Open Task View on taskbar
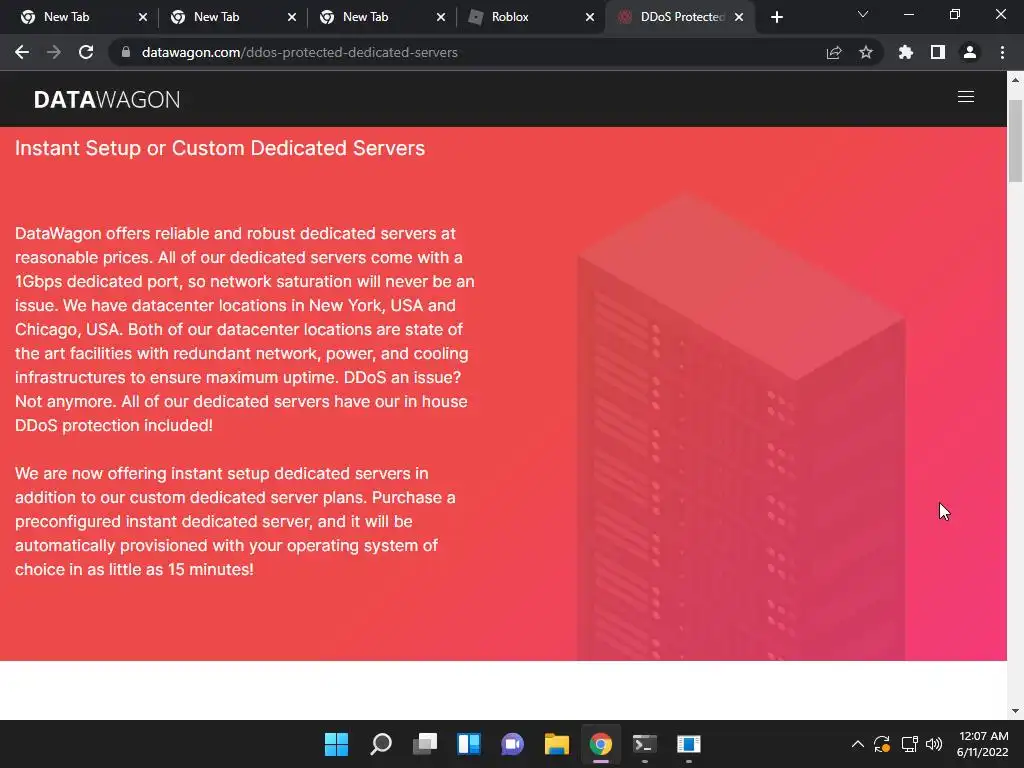Viewport: 1024px width, 768px height. point(424,744)
